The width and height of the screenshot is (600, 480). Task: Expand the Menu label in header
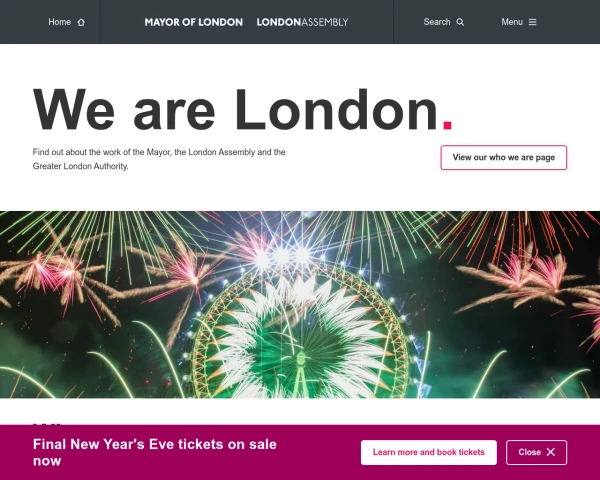[512, 22]
